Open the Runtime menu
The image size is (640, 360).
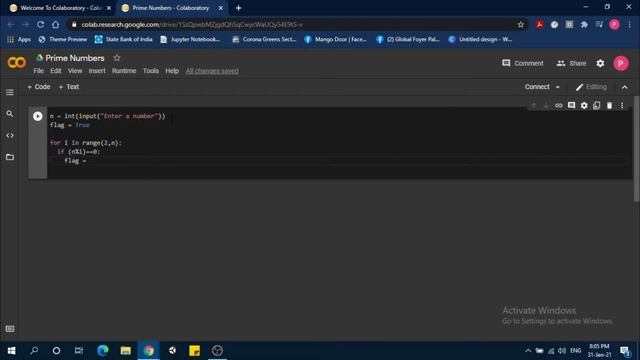click(124, 71)
